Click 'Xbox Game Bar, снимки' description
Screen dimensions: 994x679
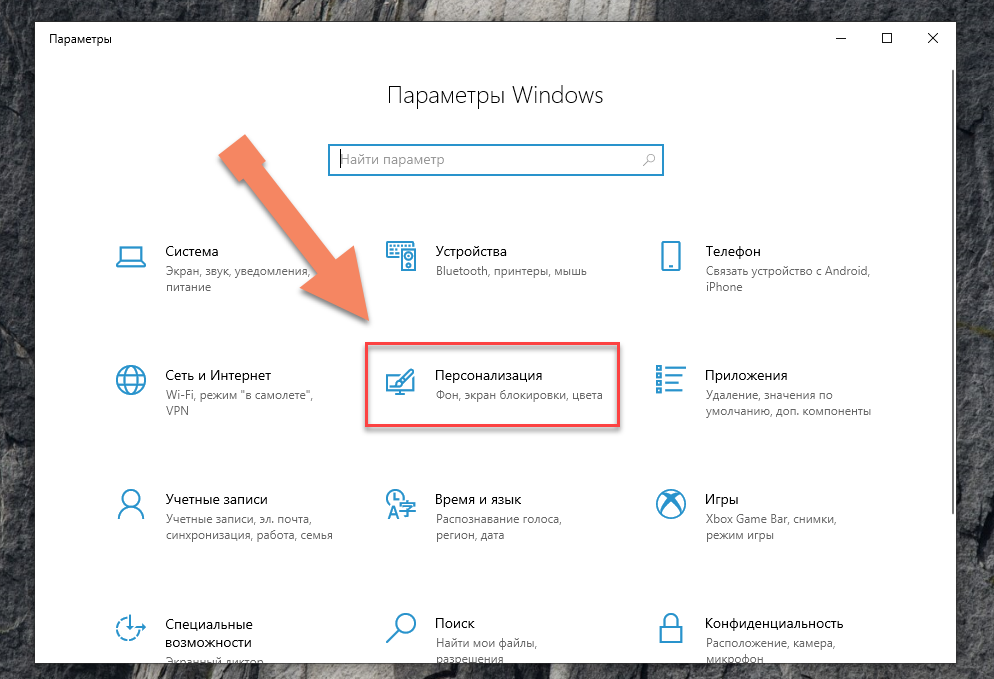[771, 527]
